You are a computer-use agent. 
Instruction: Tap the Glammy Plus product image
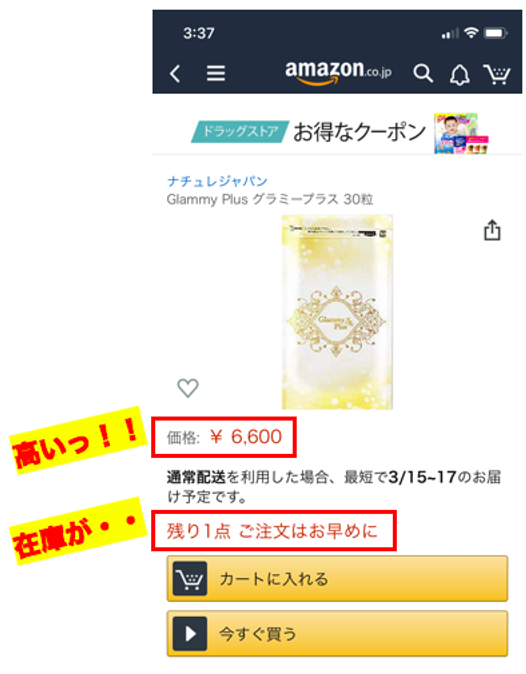pyautogui.click(x=337, y=312)
